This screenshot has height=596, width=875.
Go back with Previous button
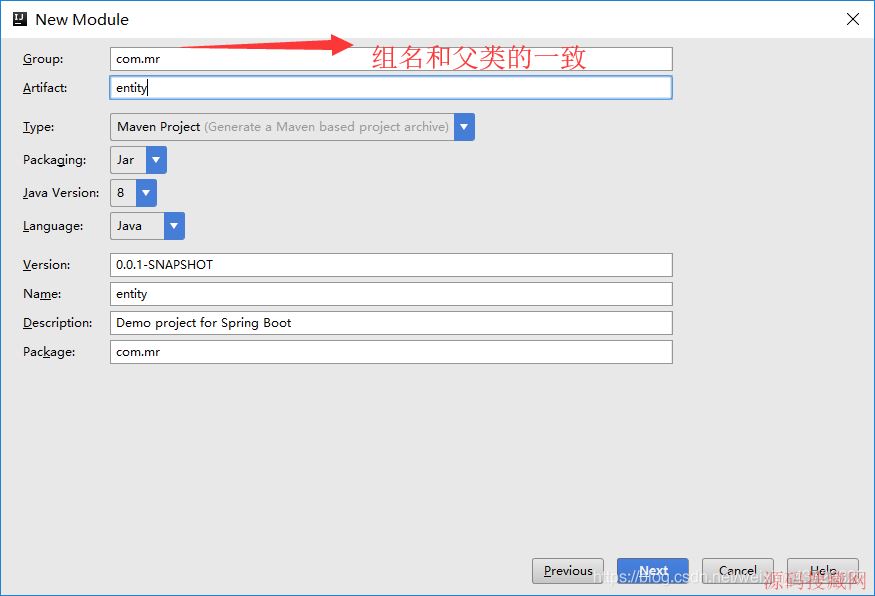568,570
